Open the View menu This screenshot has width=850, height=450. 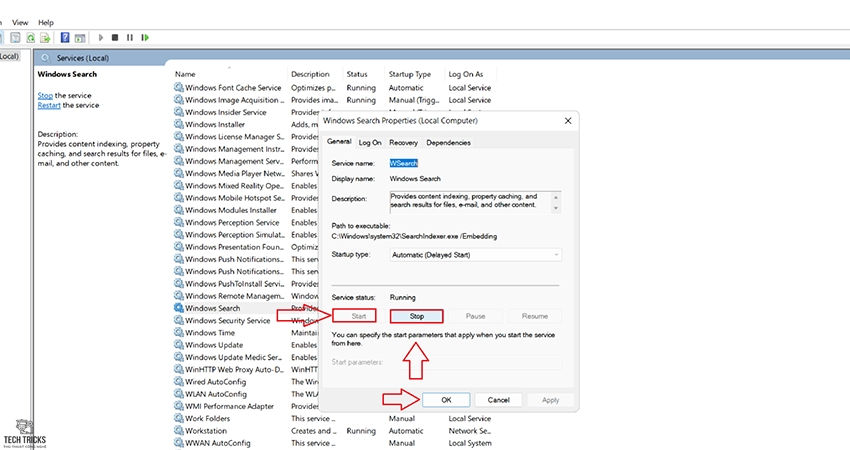pos(20,22)
